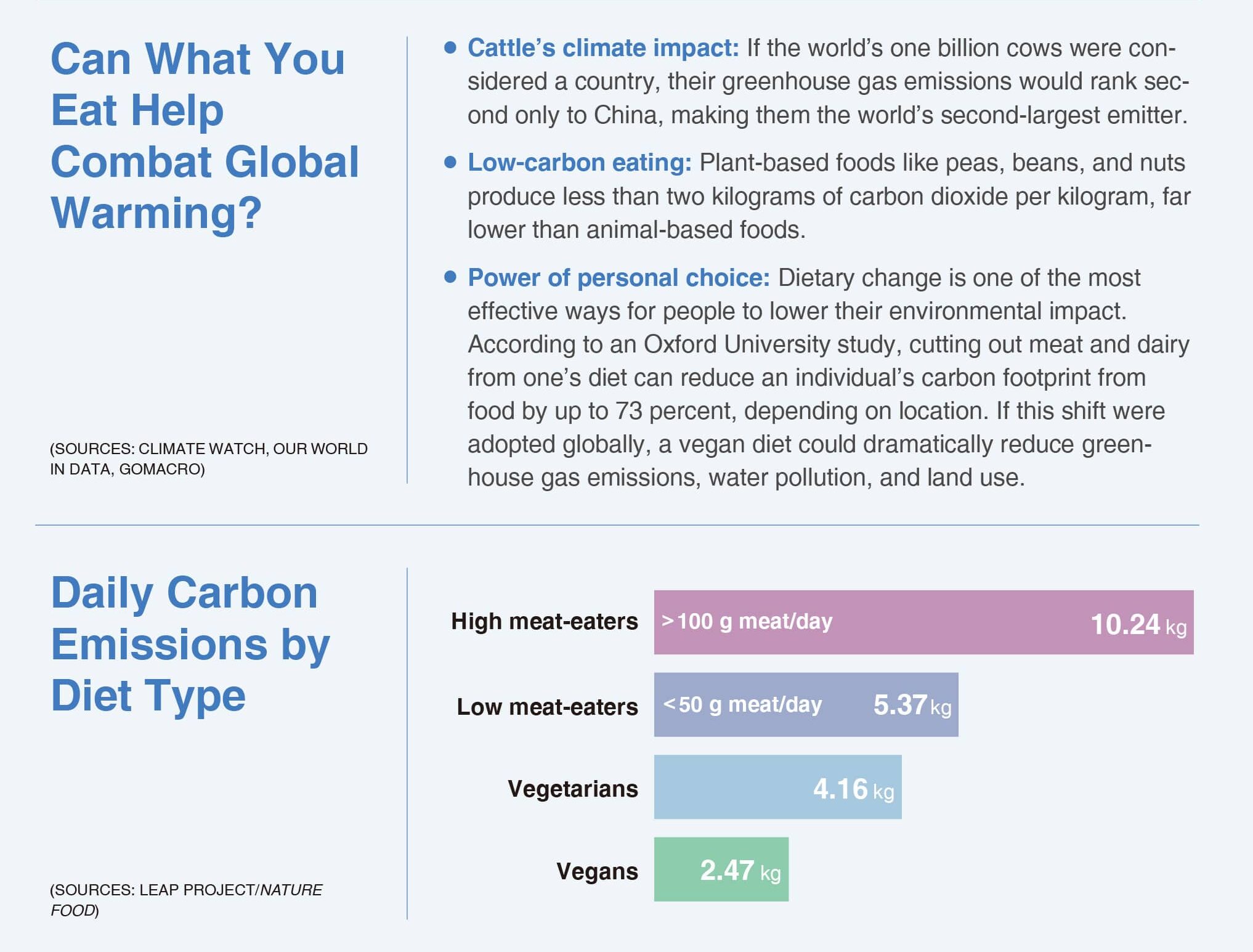The width and height of the screenshot is (1253, 952).
Task: Click the "<50 g meat/day" text
Action: click(742, 704)
